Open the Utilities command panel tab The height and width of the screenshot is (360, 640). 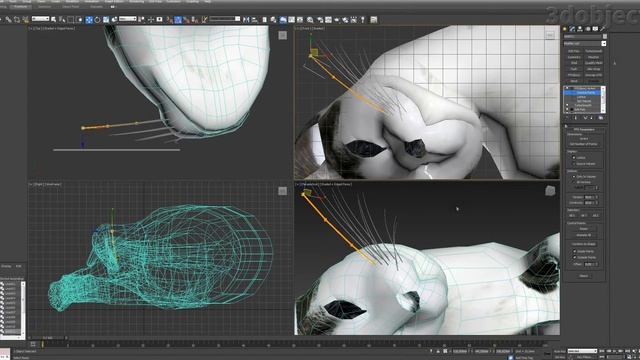602,29
